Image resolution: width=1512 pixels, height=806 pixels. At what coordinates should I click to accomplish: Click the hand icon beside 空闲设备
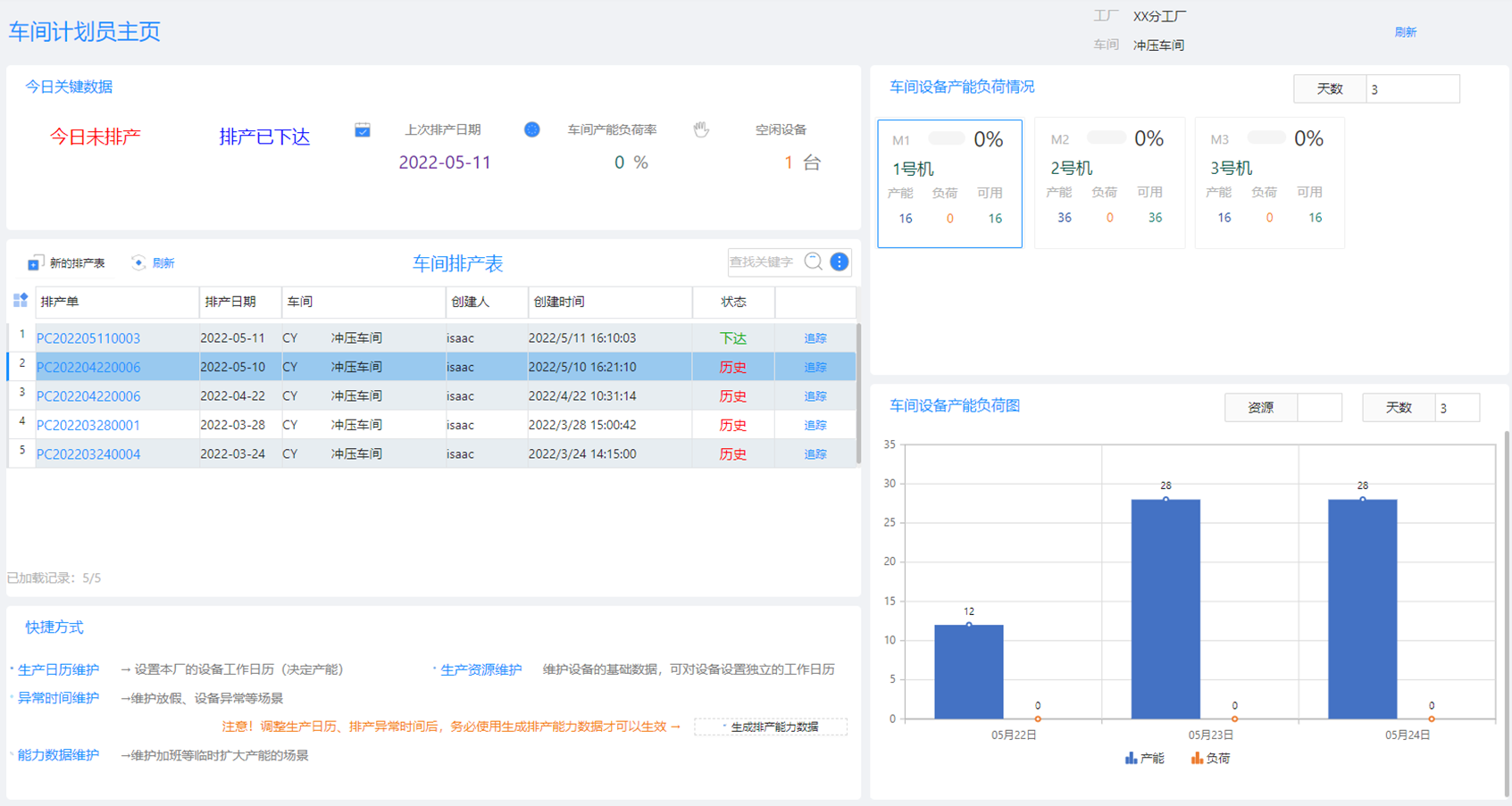702,130
